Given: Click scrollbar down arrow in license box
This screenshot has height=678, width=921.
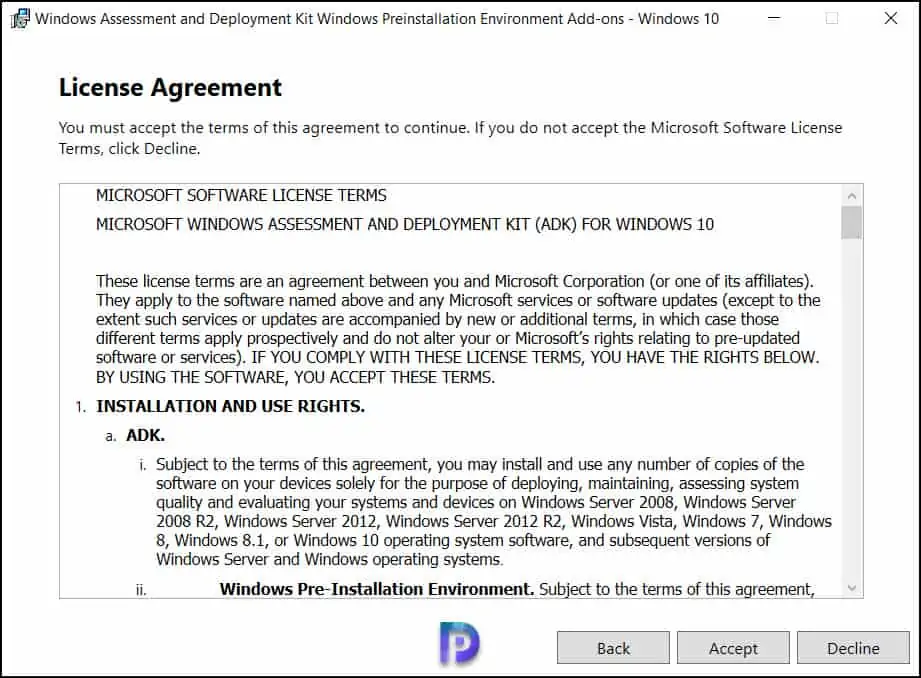Looking at the screenshot, I should pos(852,588).
